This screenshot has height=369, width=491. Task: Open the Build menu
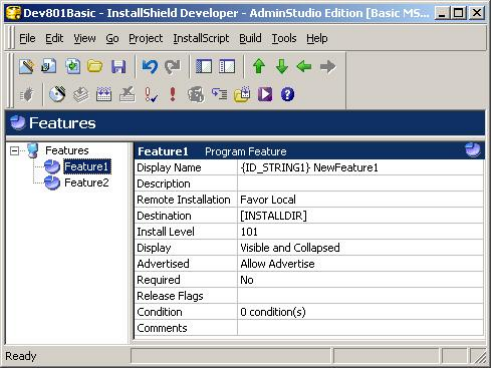pos(250,38)
